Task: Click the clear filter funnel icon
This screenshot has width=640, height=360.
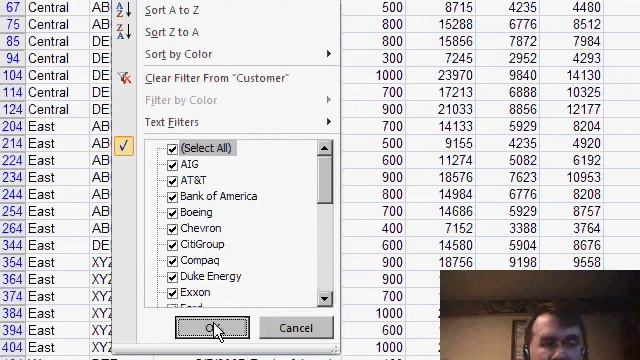Action: tap(124, 78)
